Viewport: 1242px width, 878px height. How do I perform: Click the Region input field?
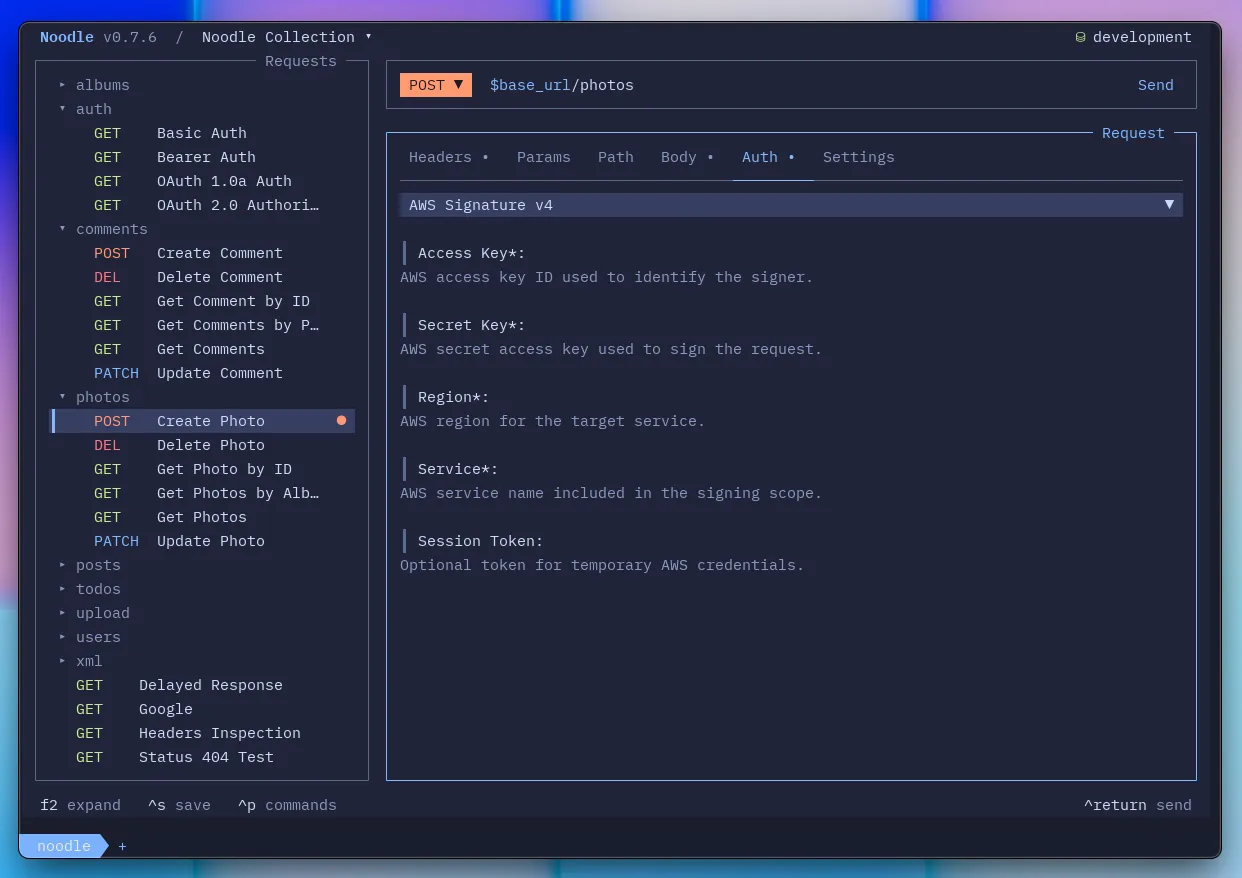click(791, 397)
